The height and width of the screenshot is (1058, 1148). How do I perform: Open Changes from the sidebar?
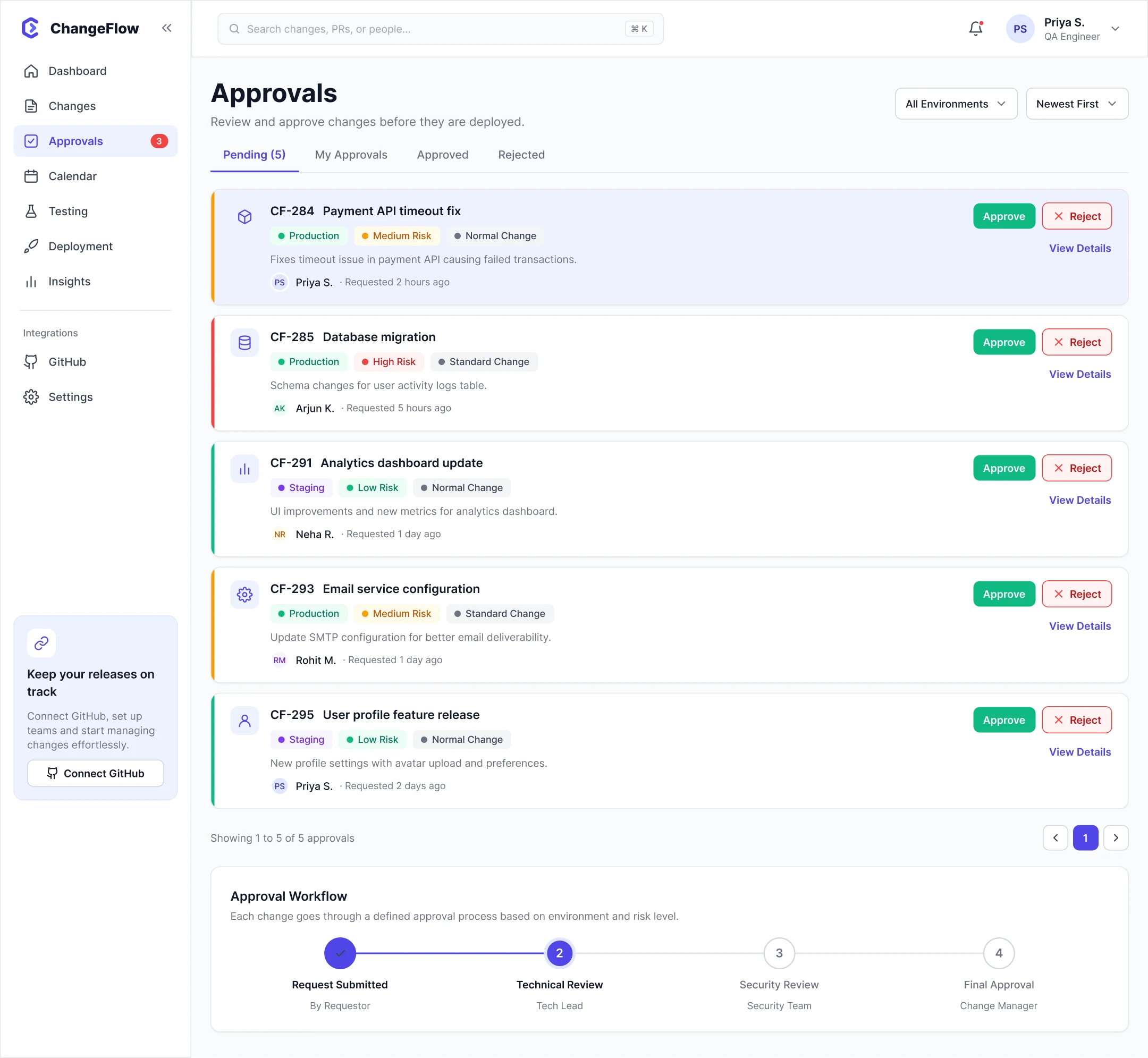point(96,106)
